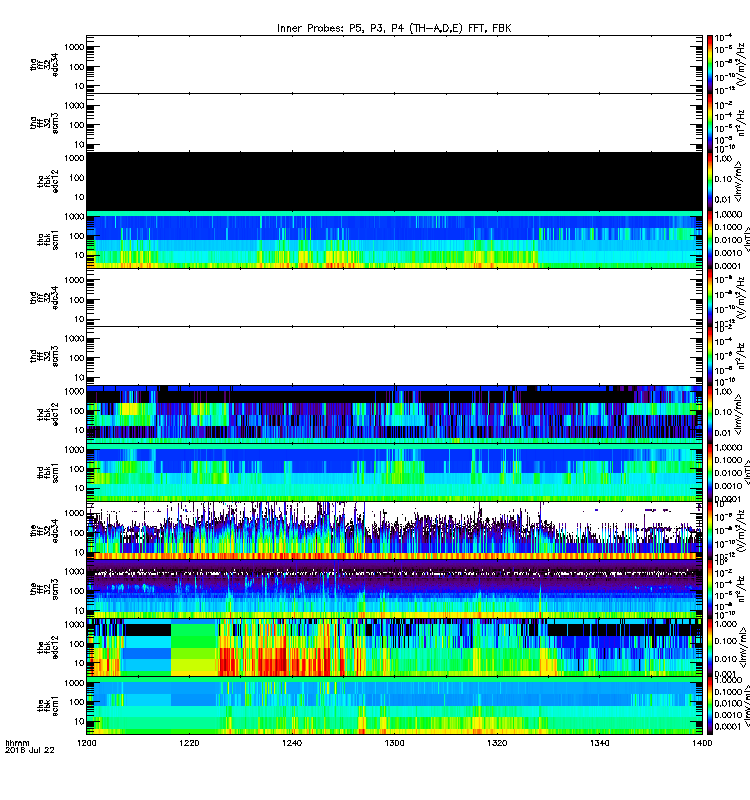Select the 'the fff 32 edc34' panel label
This screenshot has width=750, height=800.
point(44,531)
